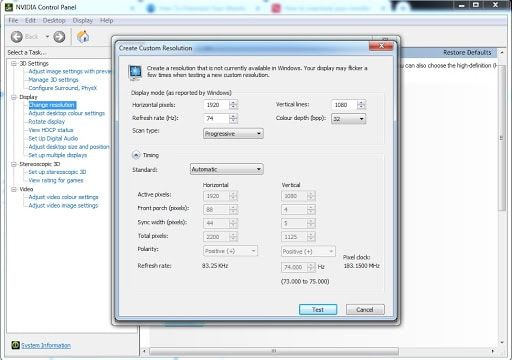The height and width of the screenshot is (360, 512).
Task: Click the Forward arrow toolbar icon
Action: tap(59, 37)
